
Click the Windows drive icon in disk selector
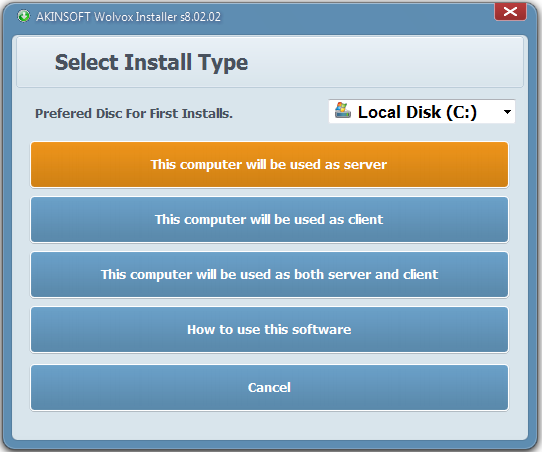(x=343, y=111)
